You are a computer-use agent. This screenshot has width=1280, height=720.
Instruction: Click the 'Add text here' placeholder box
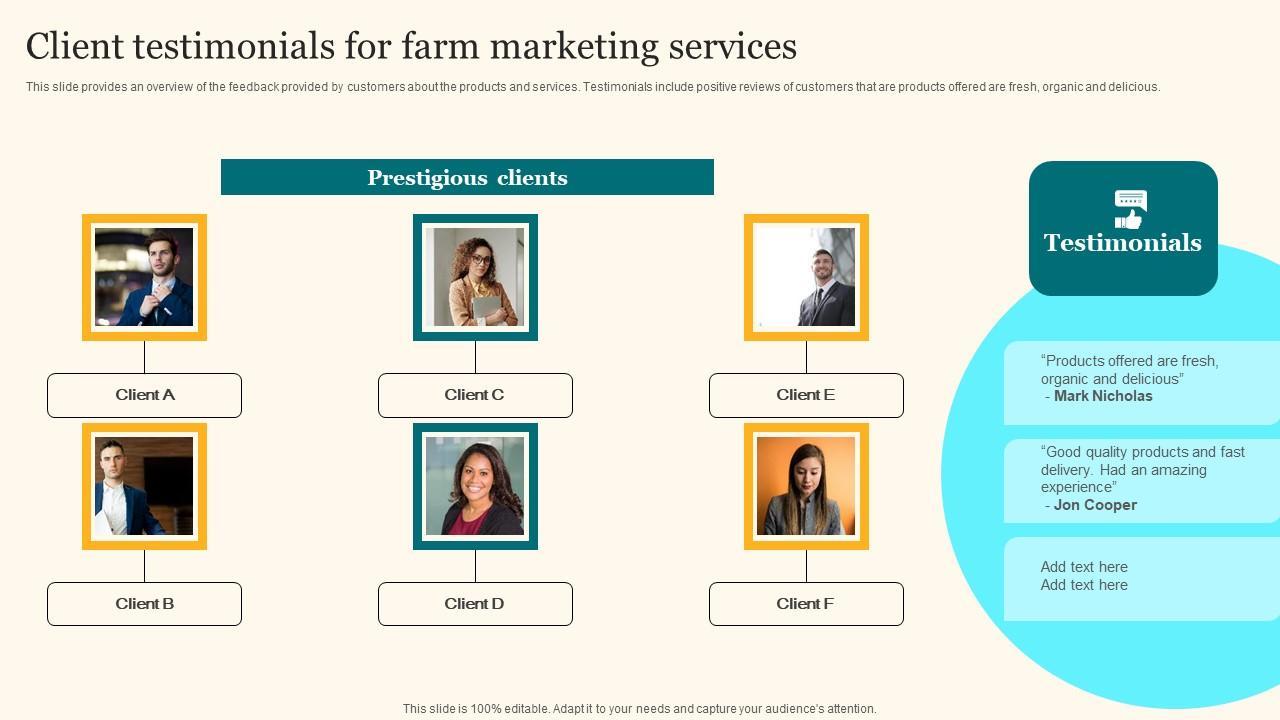click(1140, 578)
